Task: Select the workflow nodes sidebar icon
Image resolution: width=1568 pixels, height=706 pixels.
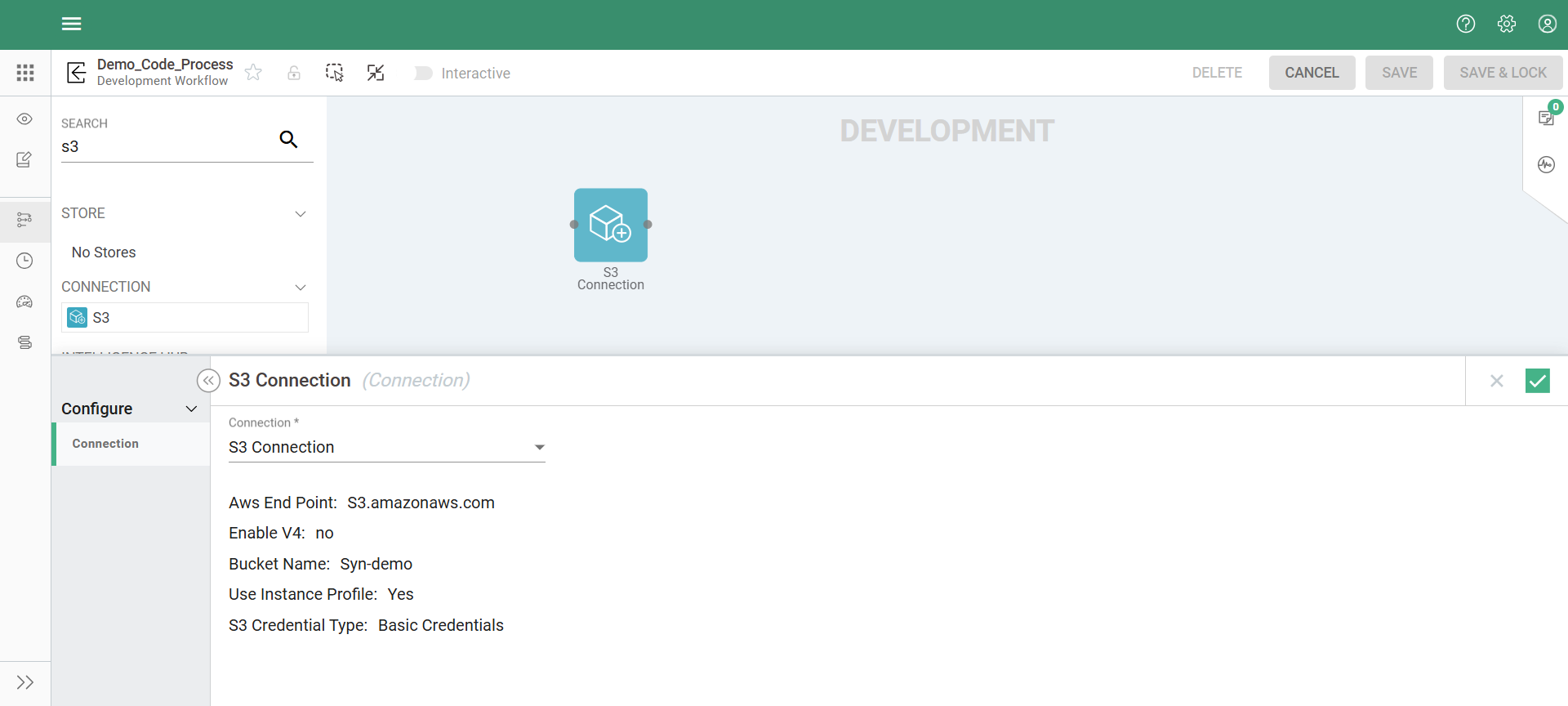Action: [24, 220]
